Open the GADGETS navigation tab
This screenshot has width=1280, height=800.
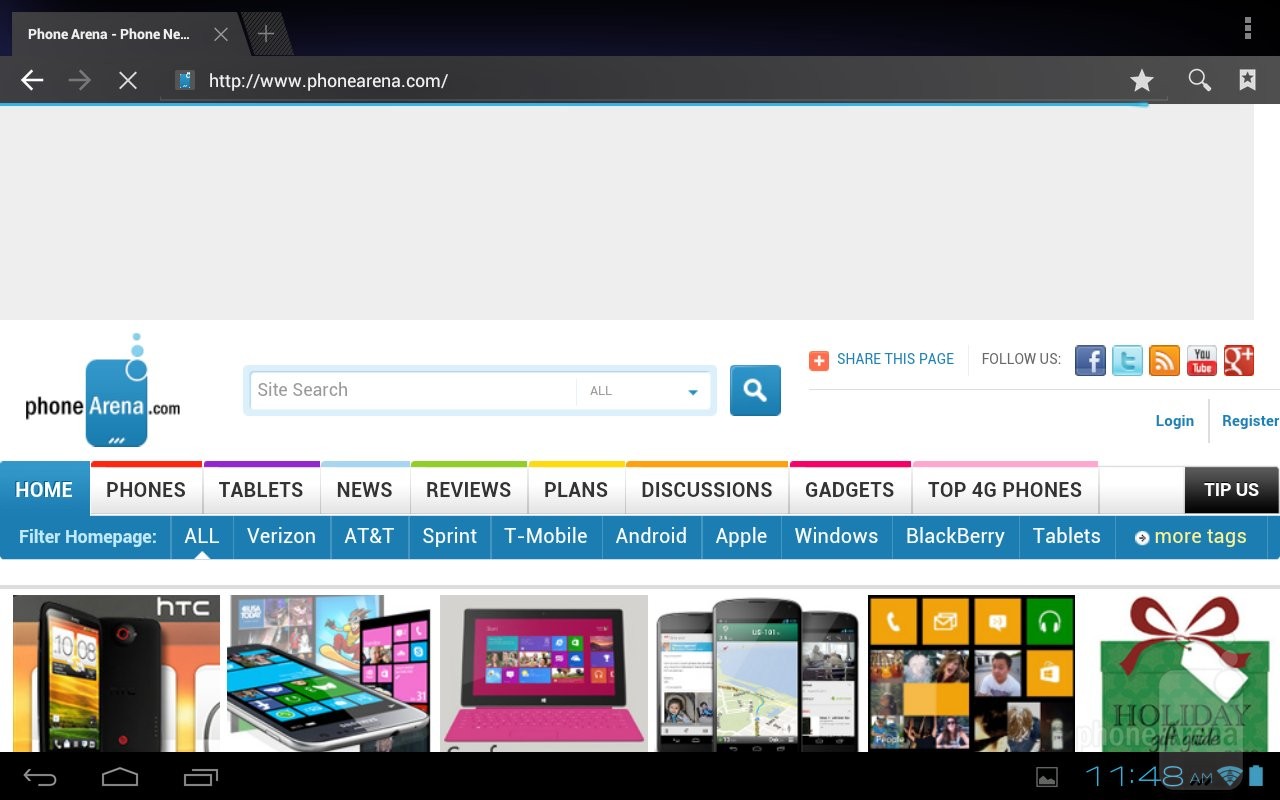pos(850,490)
